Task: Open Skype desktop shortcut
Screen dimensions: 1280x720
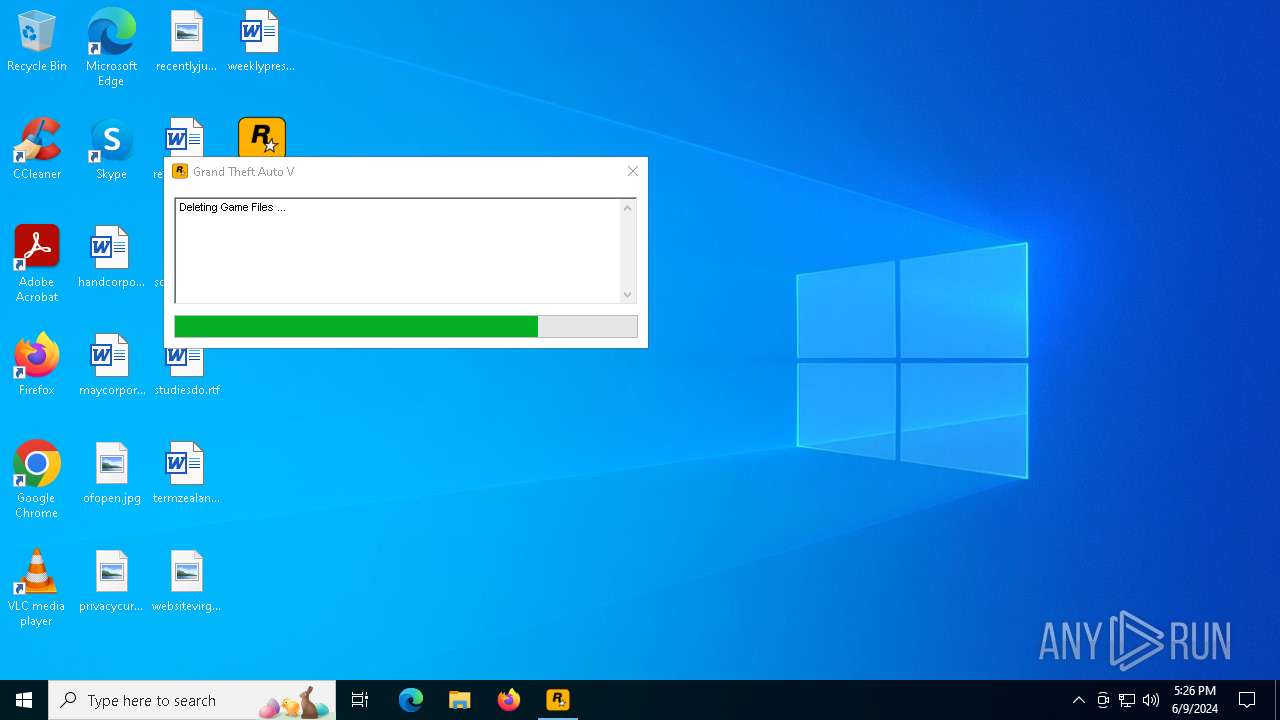Action: pyautogui.click(x=111, y=150)
